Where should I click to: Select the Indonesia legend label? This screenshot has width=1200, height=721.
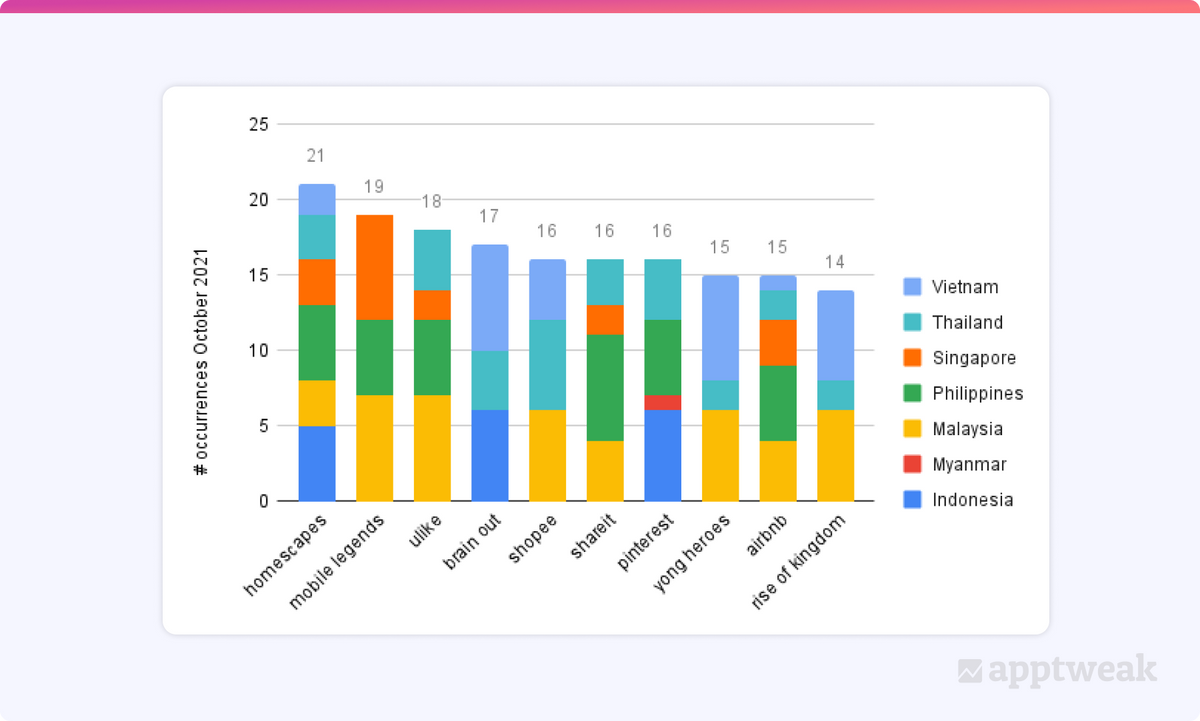(973, 500)
